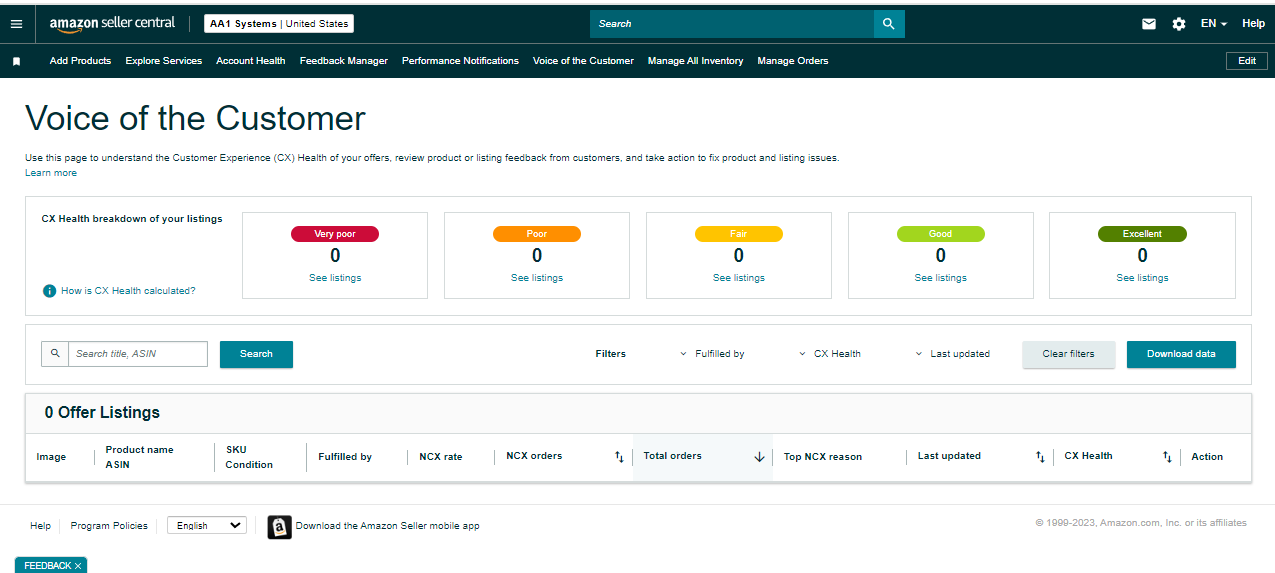Click the Action column header
The width and height of the screenshot is (1275, 573).
[1207, 457]
